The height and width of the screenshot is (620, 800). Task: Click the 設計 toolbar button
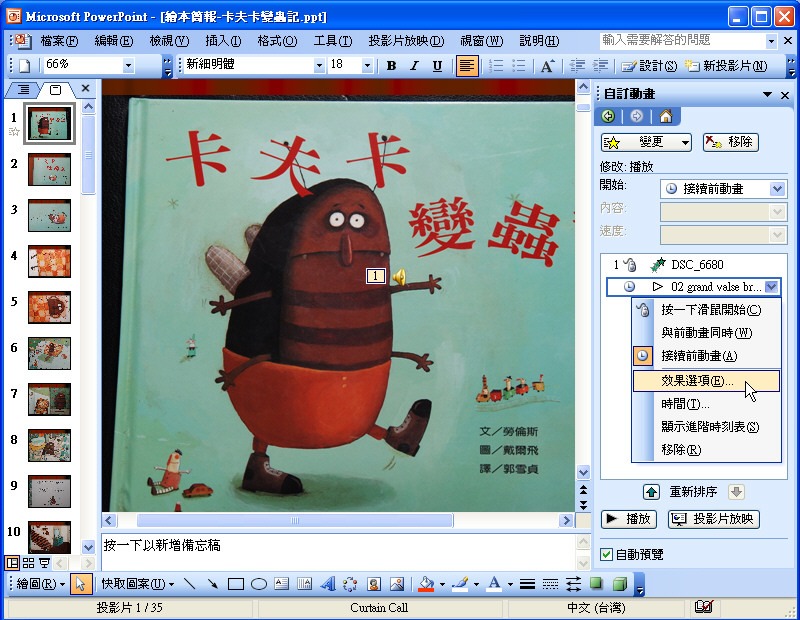[x=649, y=65]
